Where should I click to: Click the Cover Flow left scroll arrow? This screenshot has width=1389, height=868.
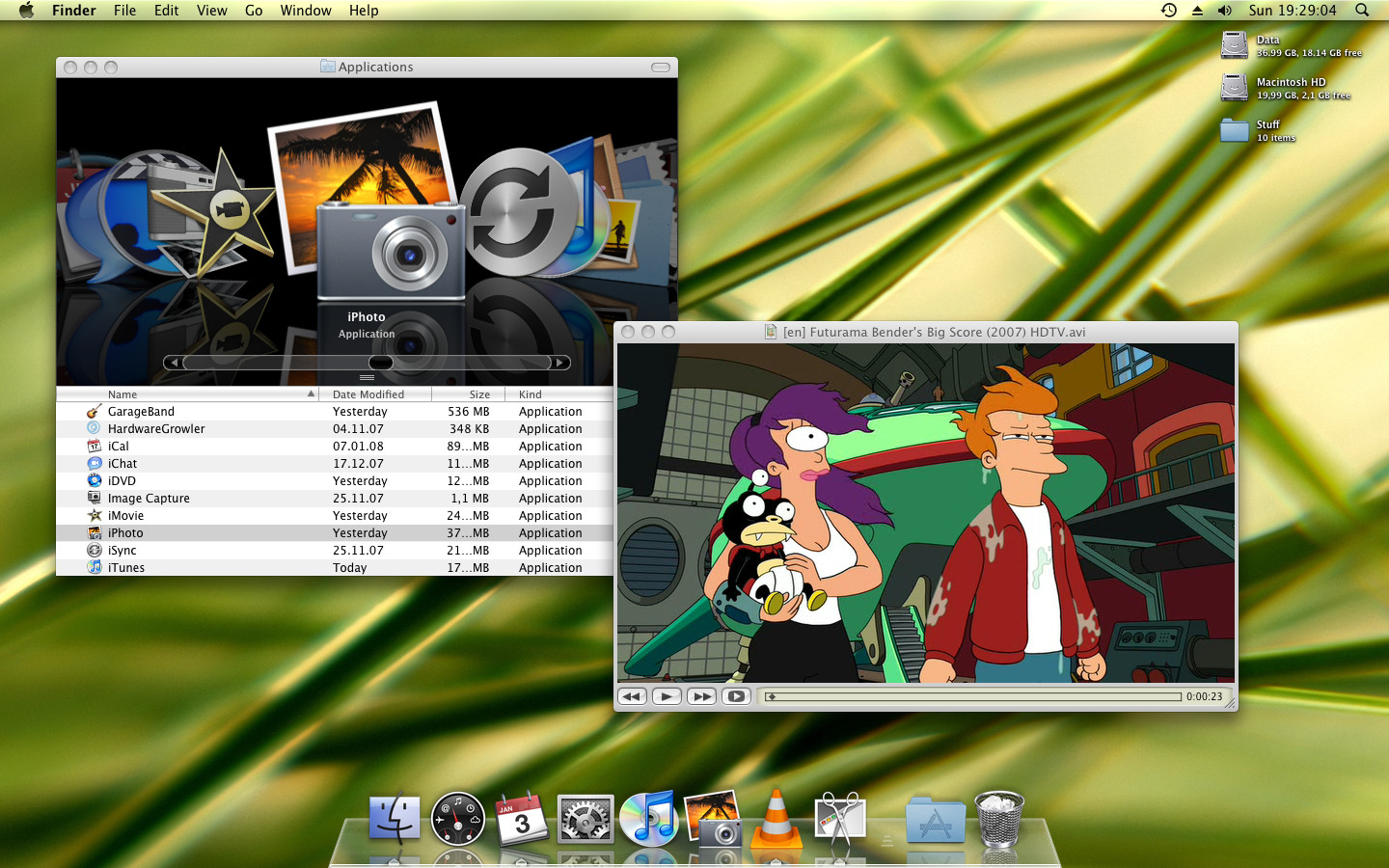click(173, 363)
